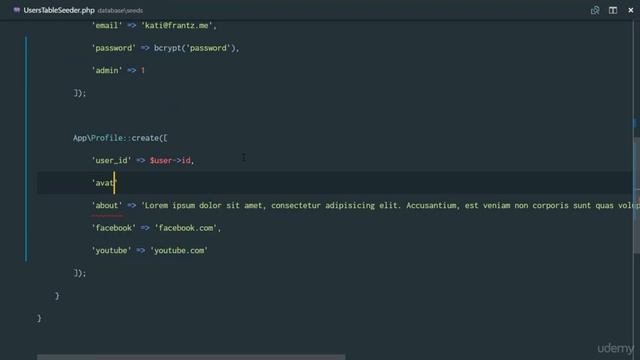The width and height of the screenshot is (640, 360).
Task: Click the 'youtube.com' value
Action: 179,250
